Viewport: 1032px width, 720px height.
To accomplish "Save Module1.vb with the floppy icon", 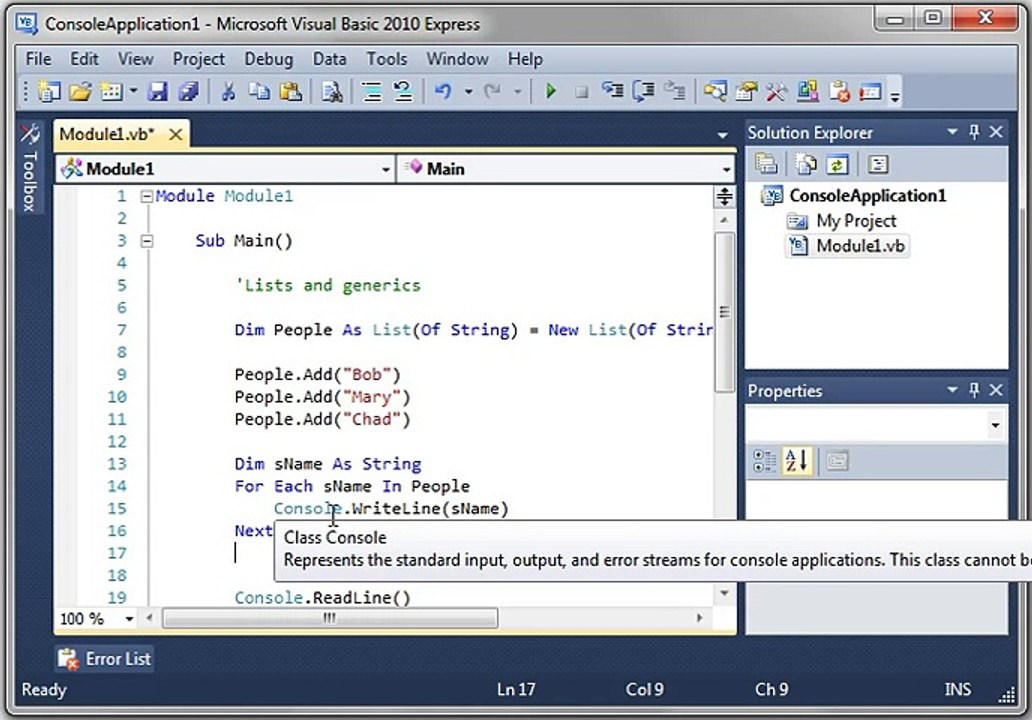I will tap(157, 91).
